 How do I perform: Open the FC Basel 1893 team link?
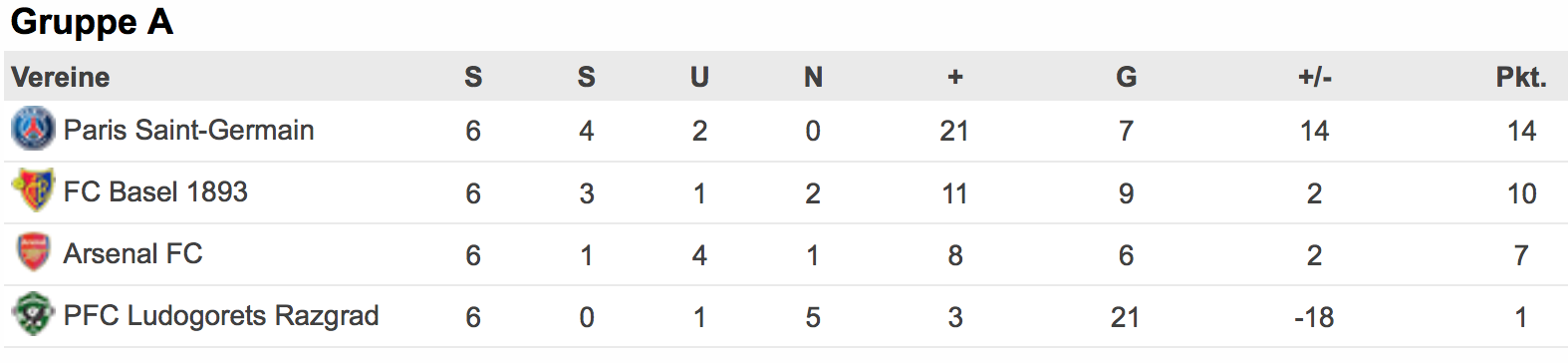coord(155,191)
